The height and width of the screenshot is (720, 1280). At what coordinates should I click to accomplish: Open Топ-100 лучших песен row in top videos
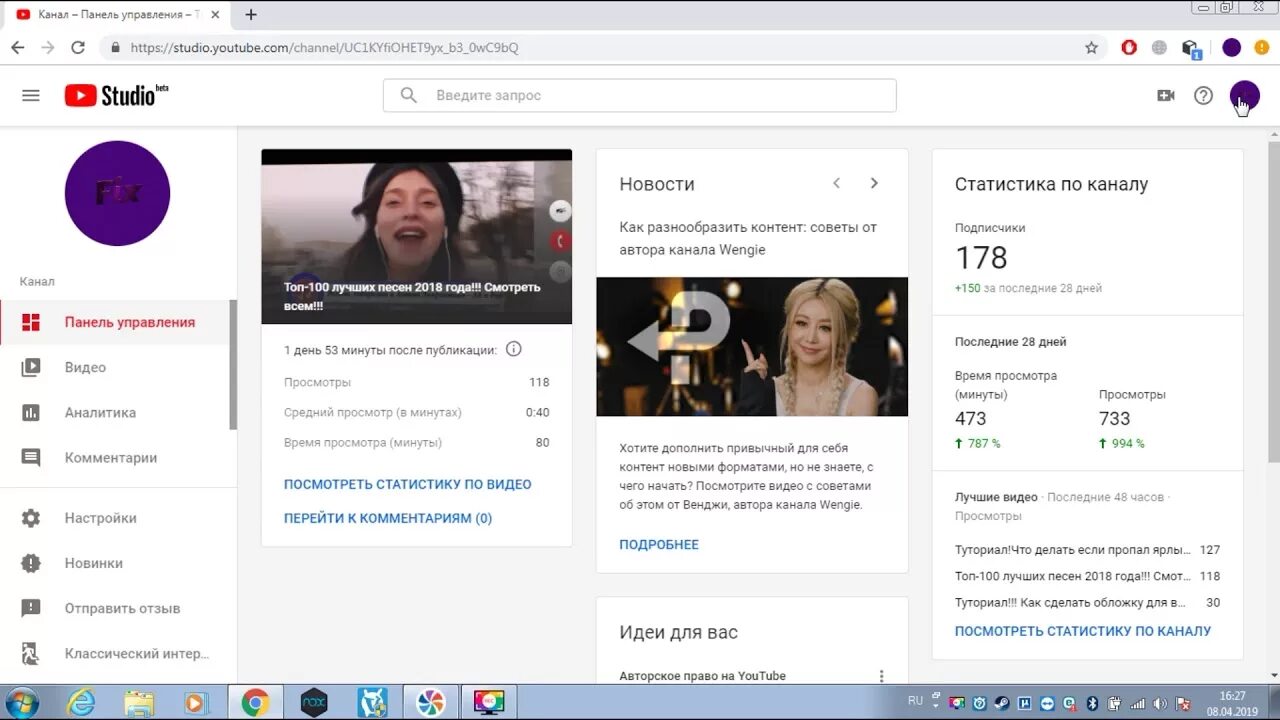point(1087,576)
